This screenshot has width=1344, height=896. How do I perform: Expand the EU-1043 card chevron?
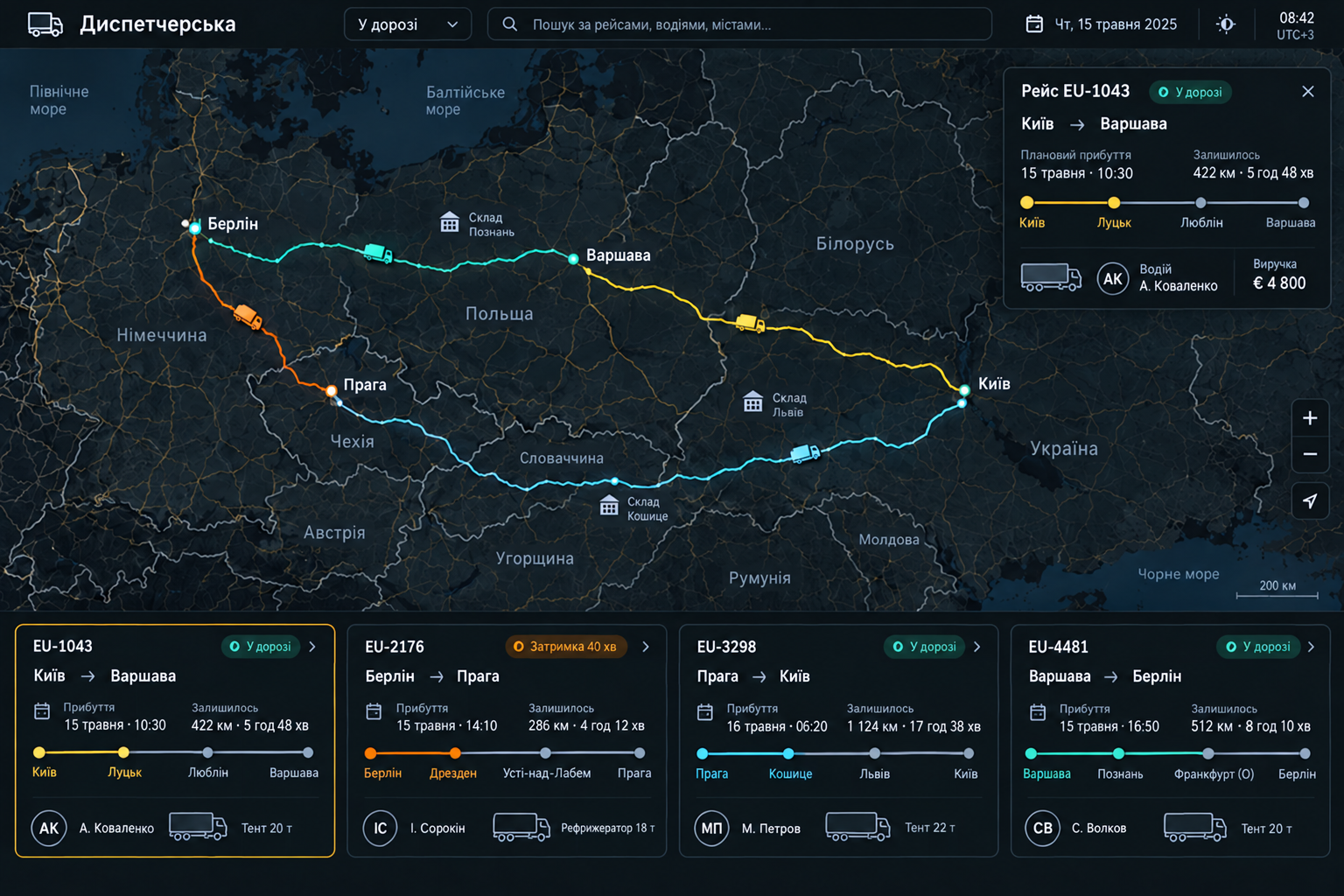[x=312, y=647]
